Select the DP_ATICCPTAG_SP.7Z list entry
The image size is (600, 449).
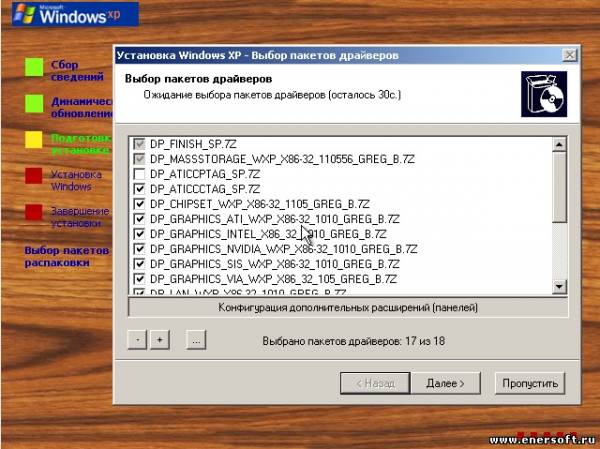tap(205, 174)
